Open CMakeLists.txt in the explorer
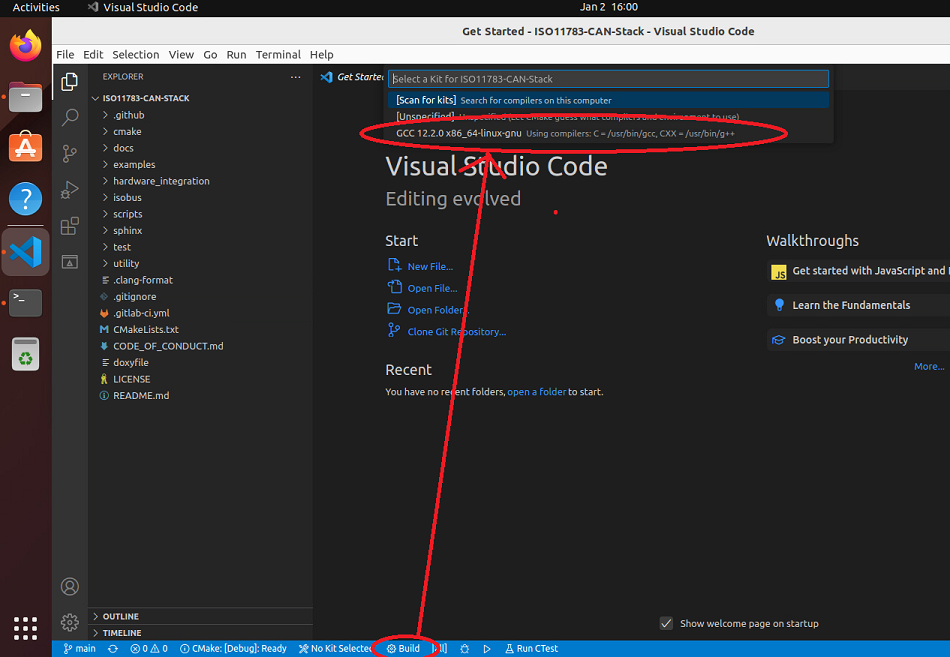Image resolution: width=950 pixels, height=657 pixels. tap(146, 330)
